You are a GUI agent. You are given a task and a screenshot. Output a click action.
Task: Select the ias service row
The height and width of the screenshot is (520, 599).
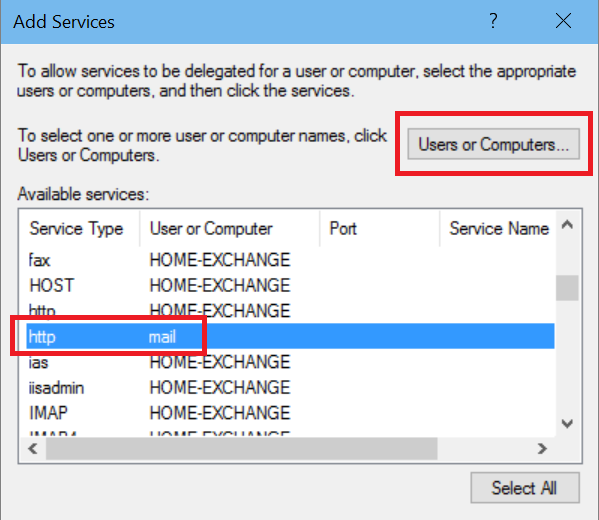290,362
